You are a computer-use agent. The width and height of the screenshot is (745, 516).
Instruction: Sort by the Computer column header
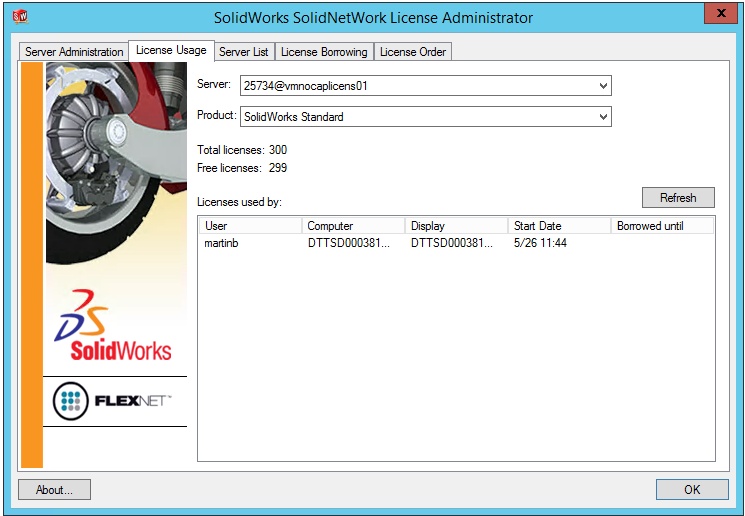pos(353,226)
